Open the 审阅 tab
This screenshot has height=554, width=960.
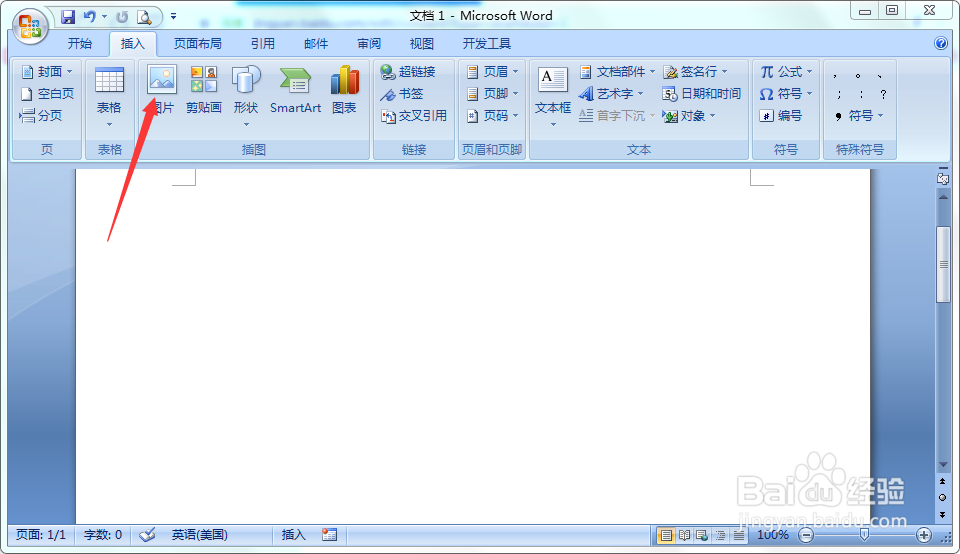pyautogui.click(x=369, y=43)
